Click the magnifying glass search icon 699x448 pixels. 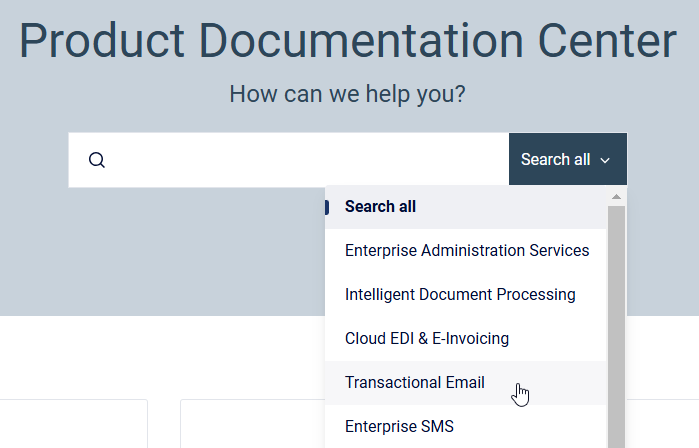coord(97,160)
